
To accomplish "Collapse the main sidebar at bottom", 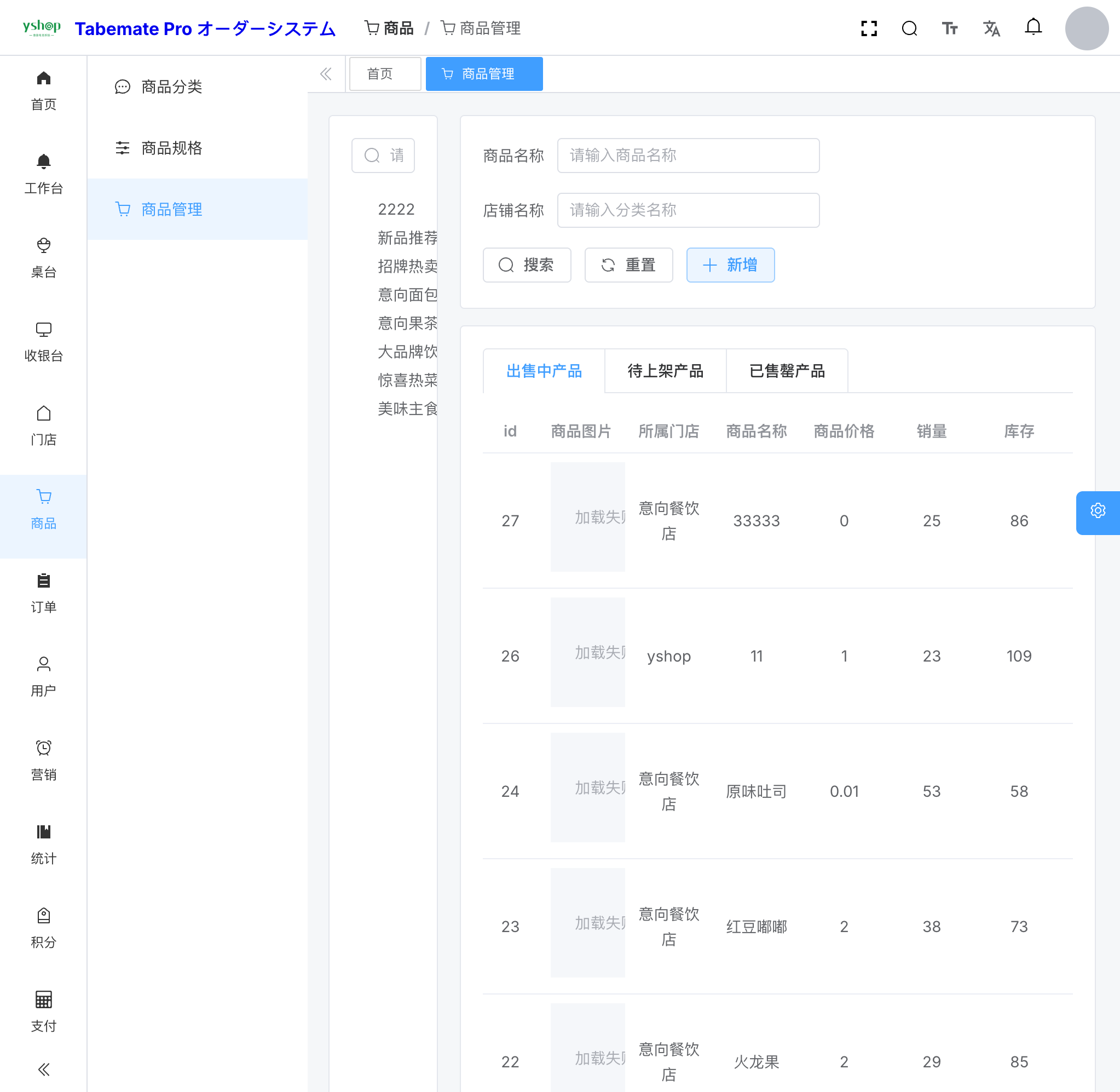I will pyautogui.click(x=44, y=1069).
